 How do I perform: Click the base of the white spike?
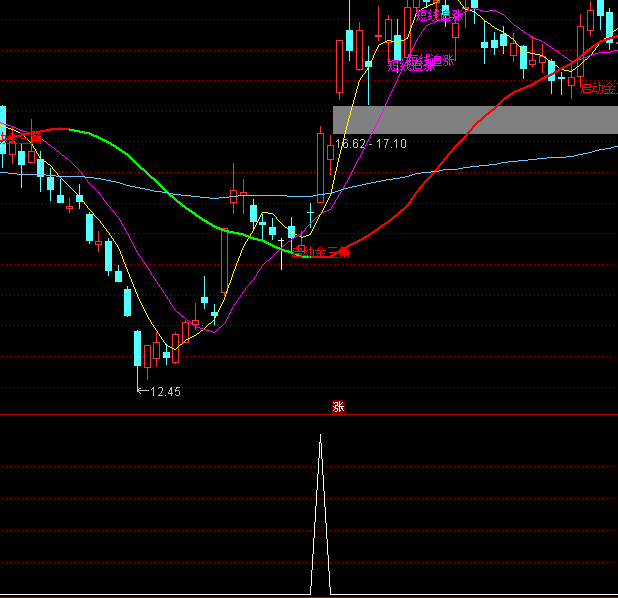click(320, 592)
